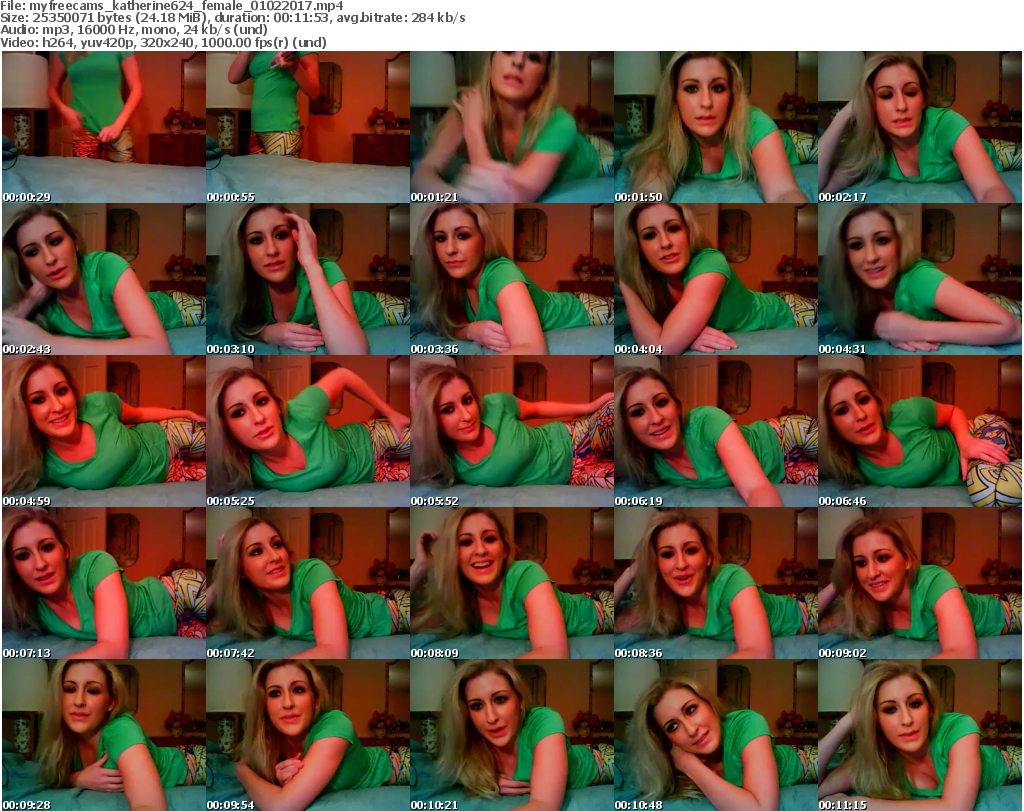Pick the frame stamped 00:06:46
The image size is (1024, 811).
pos(920,432)
